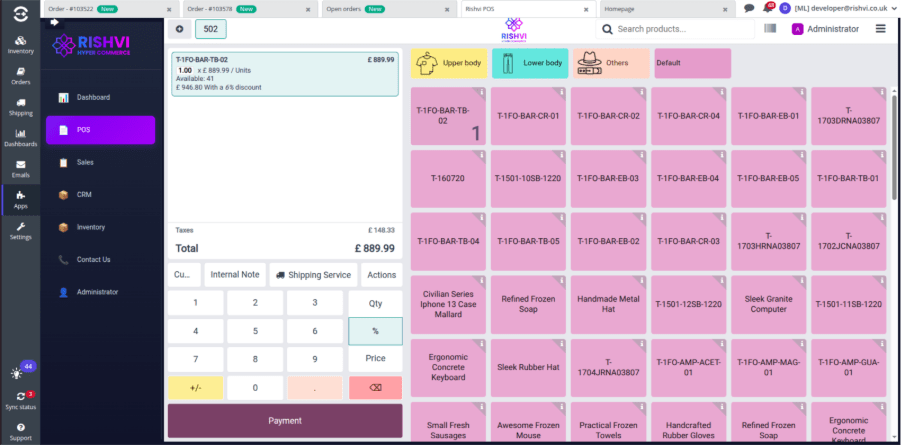Select the % discount mode

375,331
